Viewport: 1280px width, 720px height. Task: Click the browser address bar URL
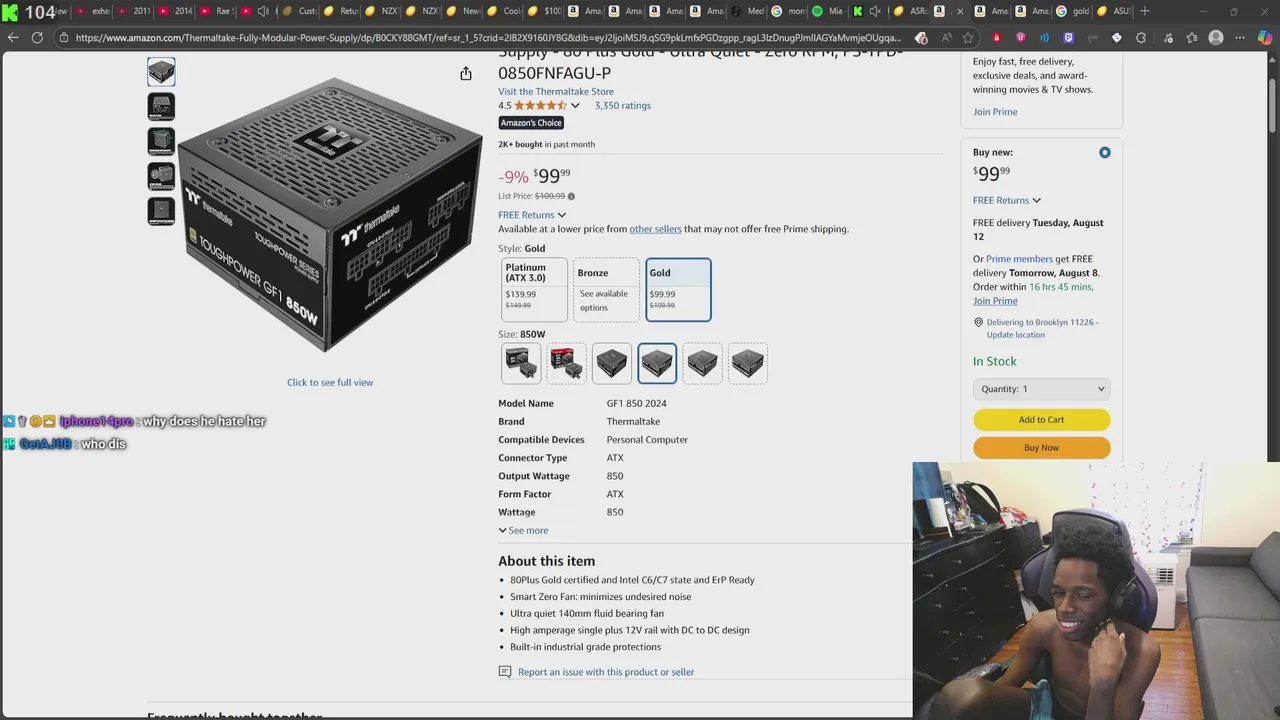[x=488, y=38]
